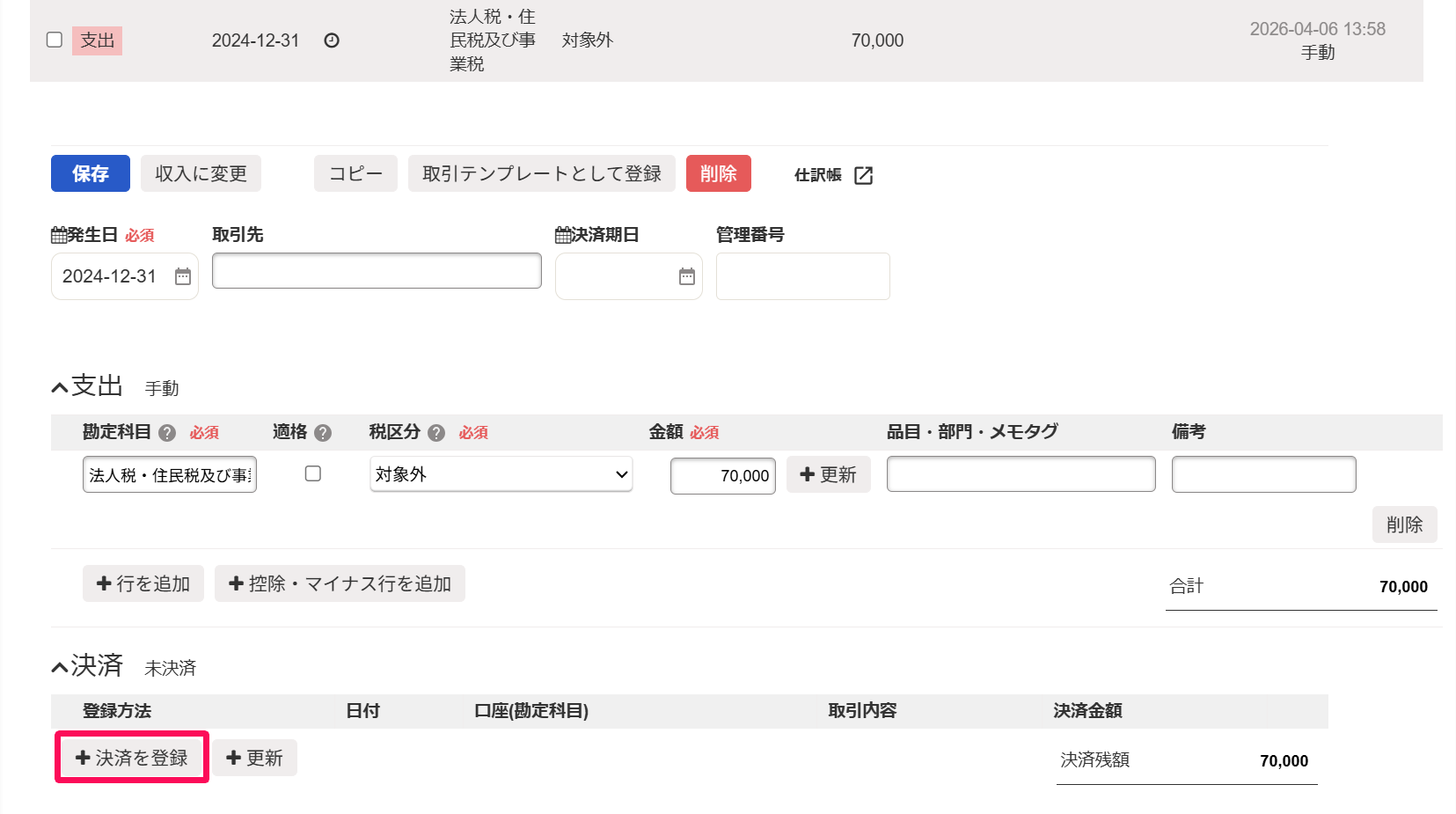Click the 勘定科目 field with 法人税・住民税
Image resolution: width=1456 pixels, height=814 pixels.
[170, 474]
